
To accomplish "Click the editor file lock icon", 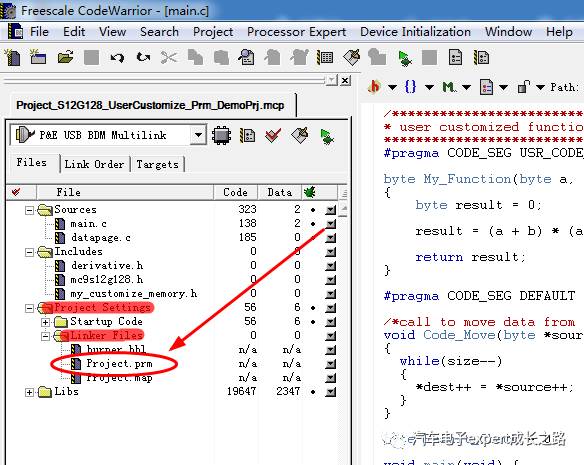I will 523,87.
